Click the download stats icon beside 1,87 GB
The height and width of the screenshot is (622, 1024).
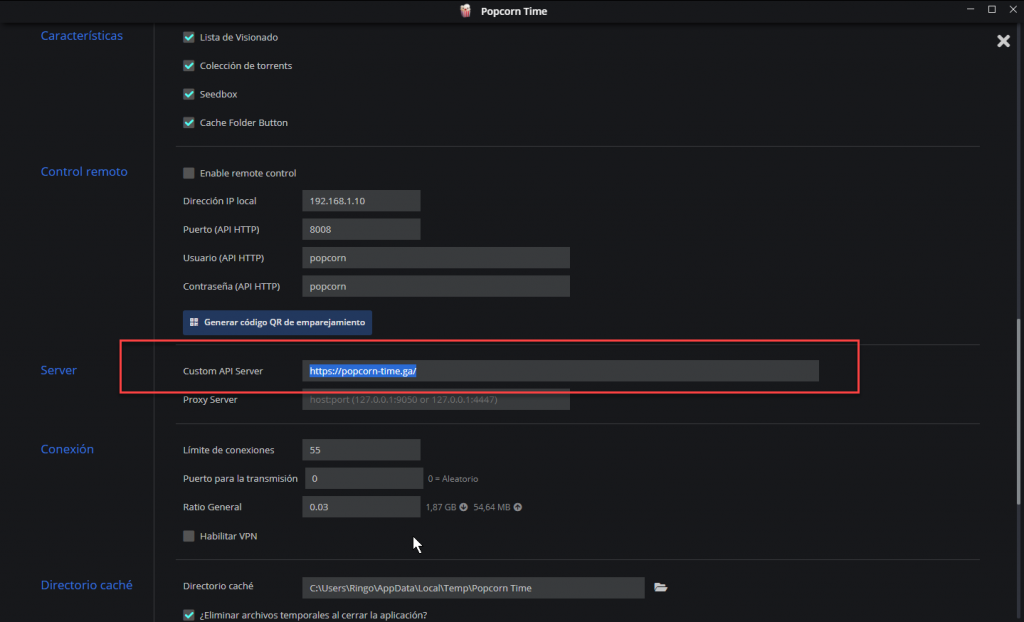[x=463, y=507]
